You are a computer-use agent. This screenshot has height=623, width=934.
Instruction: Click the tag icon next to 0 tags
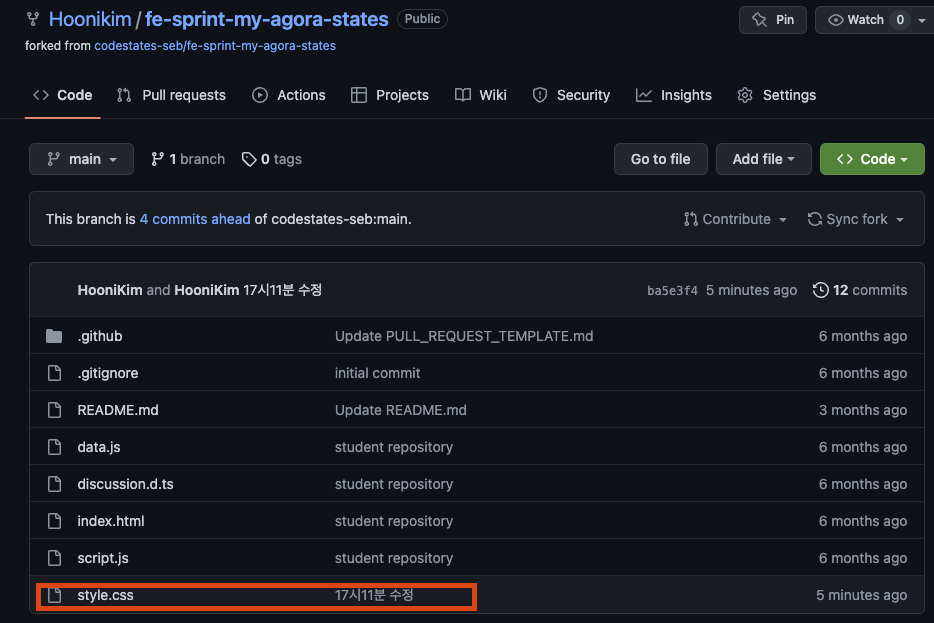[249, 159]
